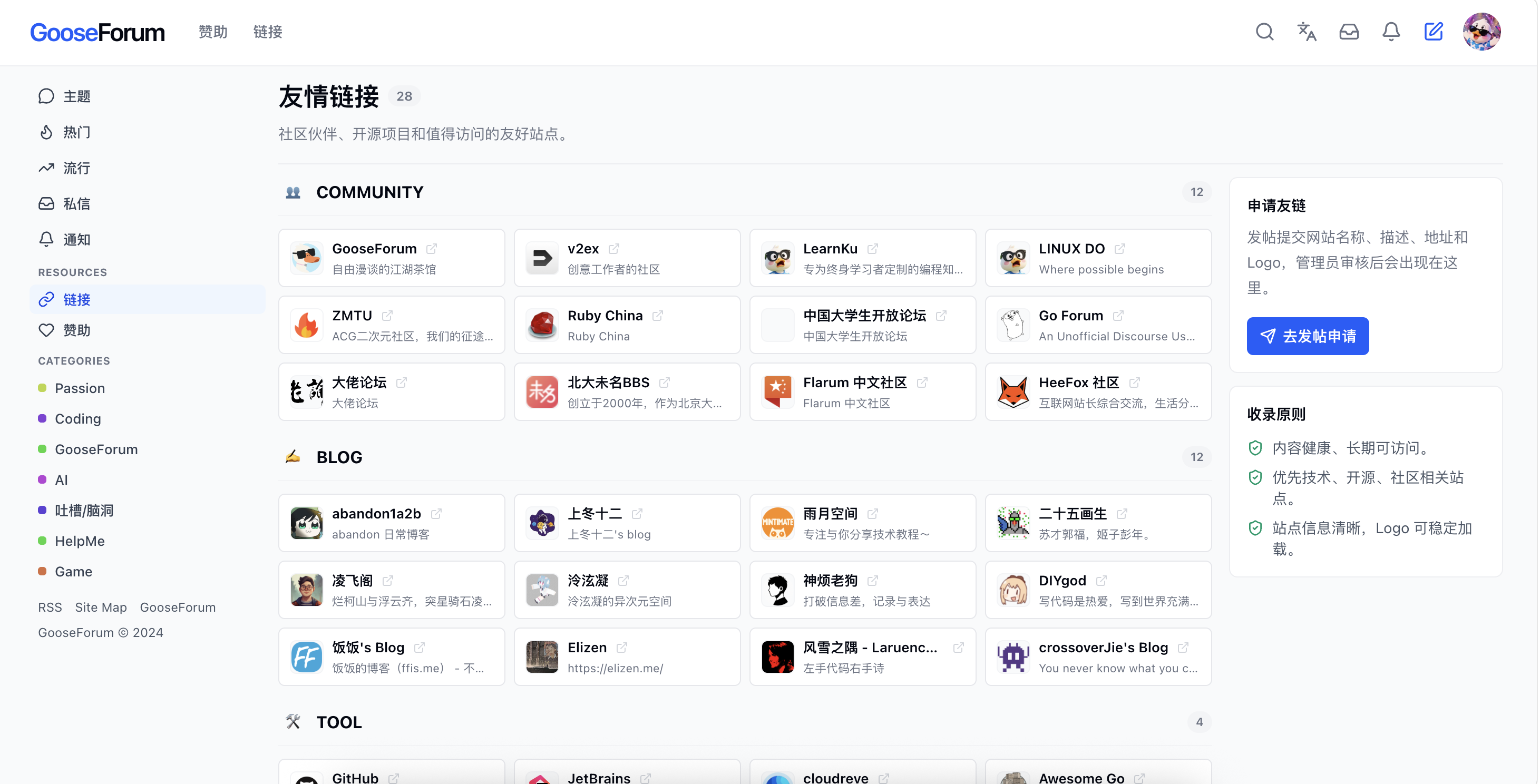
Task: Click the LearnKu mascot icon
Action: 778,258
